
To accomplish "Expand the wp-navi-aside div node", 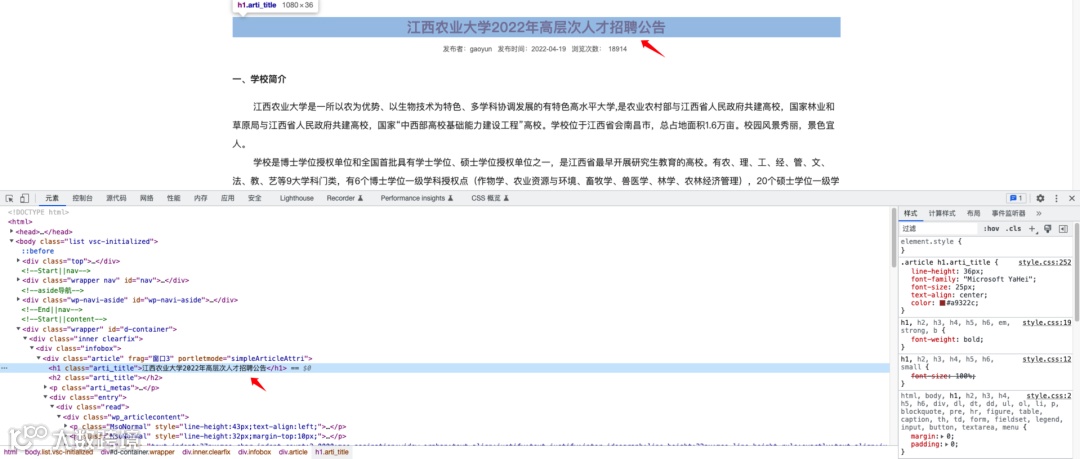I will point(19,300).
